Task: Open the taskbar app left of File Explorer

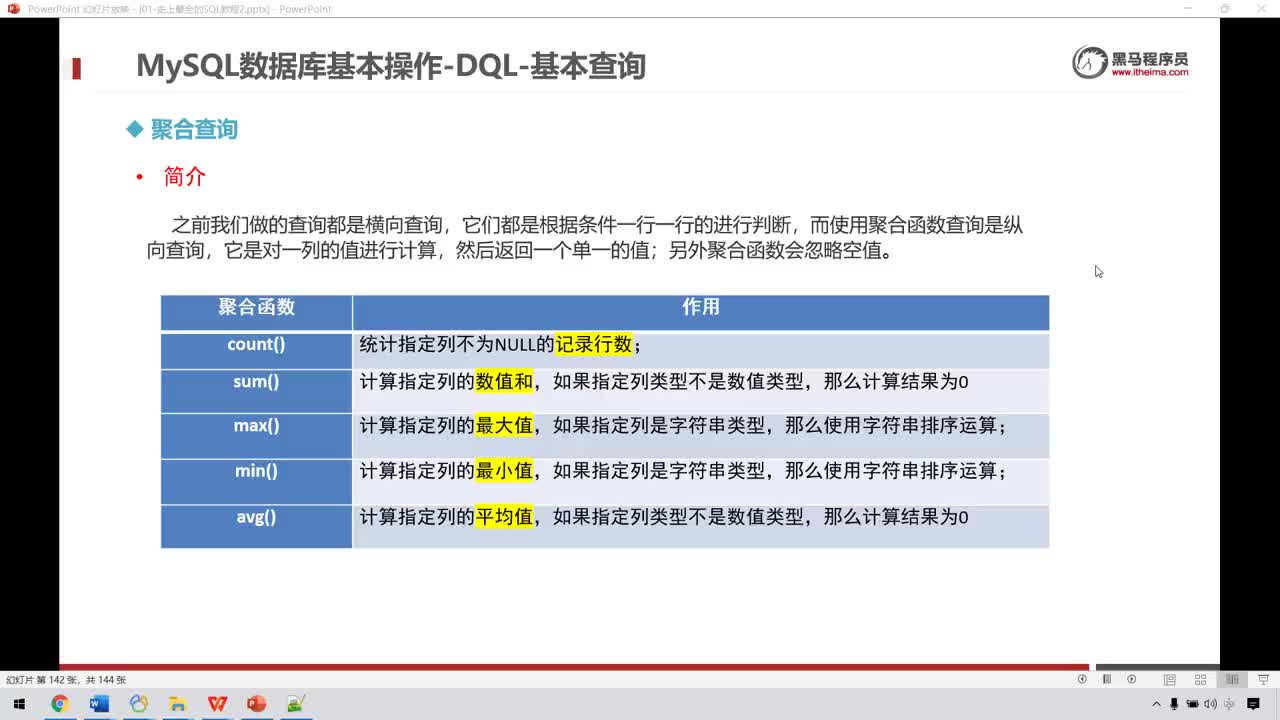Action: point(138,704)
